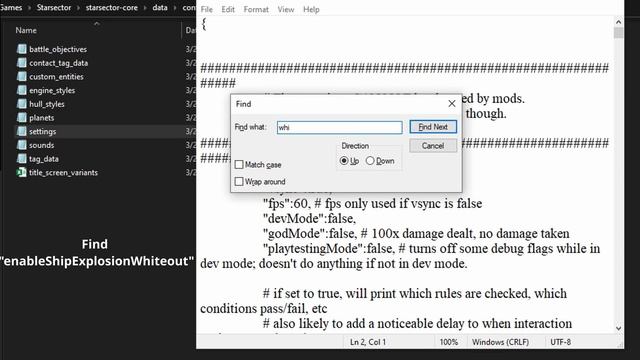Open the Notepad File menu

point(207,9)
